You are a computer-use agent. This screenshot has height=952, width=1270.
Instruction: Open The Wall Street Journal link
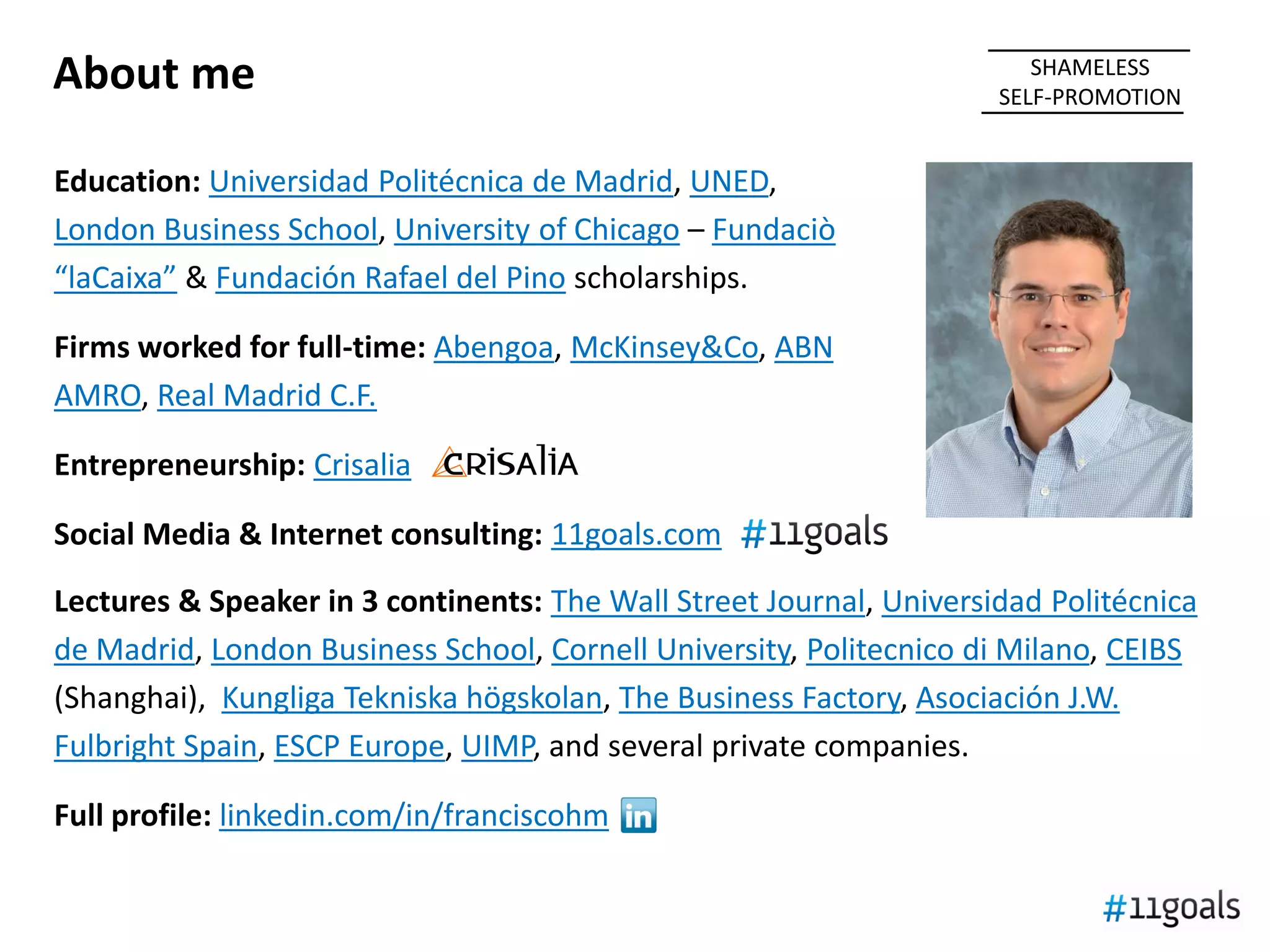tap(708, 601)
